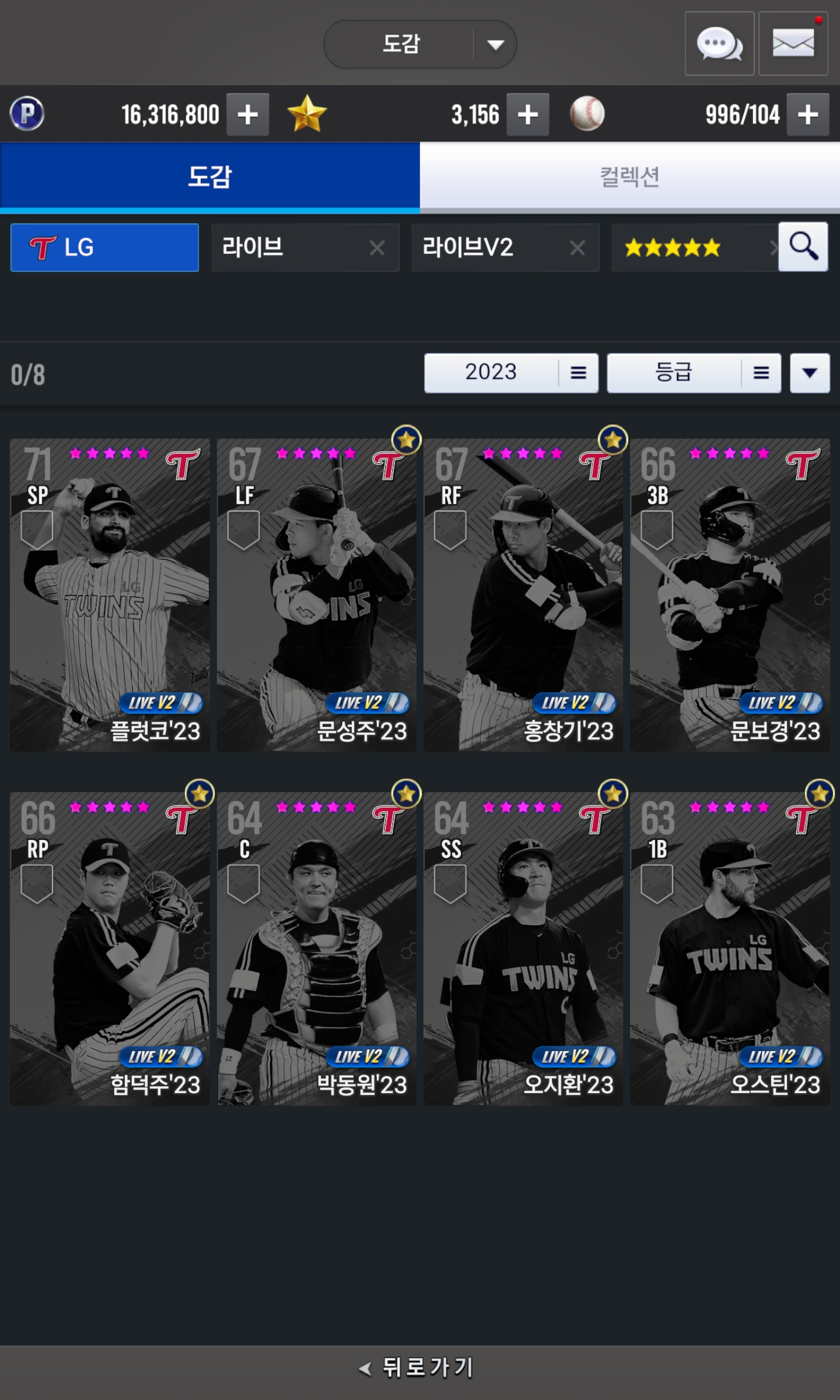The height and width of the screenshot is (1400, 840).
Task: Remove the 라이브V2 filter chip
Action: click(x=577, y=247)
